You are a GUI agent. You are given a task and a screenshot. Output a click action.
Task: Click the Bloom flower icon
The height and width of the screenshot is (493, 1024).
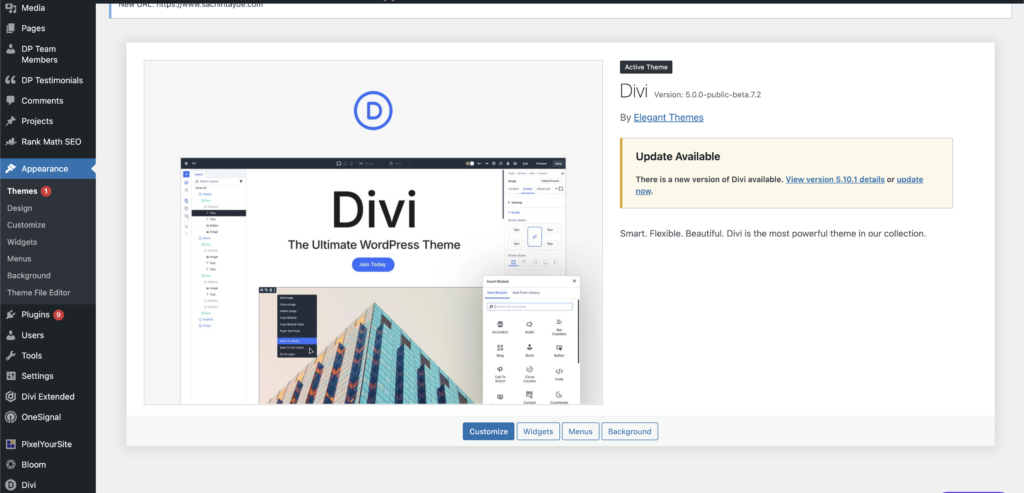10,465
